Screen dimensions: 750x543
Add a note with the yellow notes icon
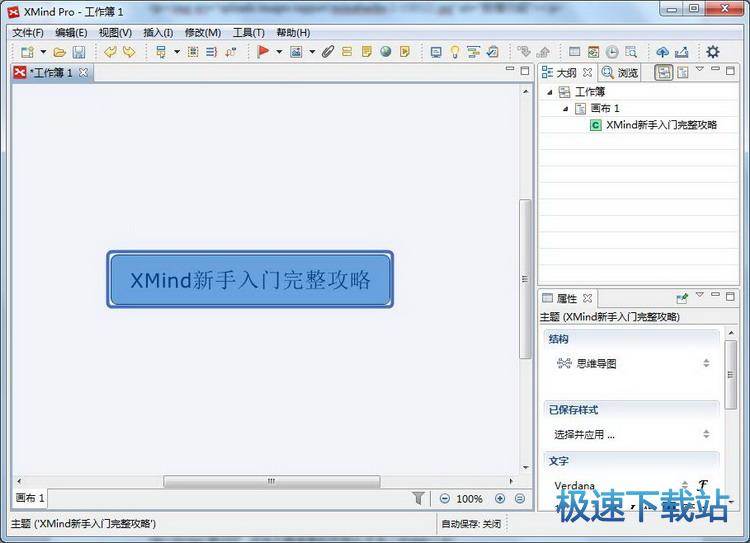tap(366, 52)
